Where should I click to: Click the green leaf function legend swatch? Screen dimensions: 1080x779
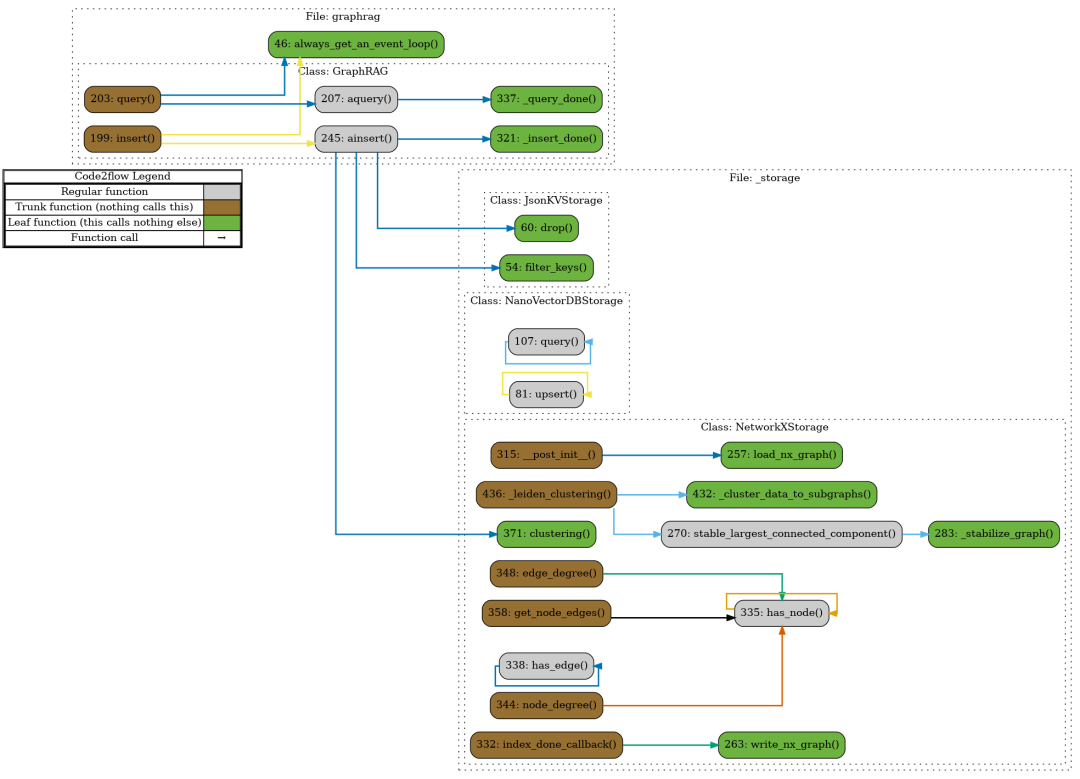(221, 222)
